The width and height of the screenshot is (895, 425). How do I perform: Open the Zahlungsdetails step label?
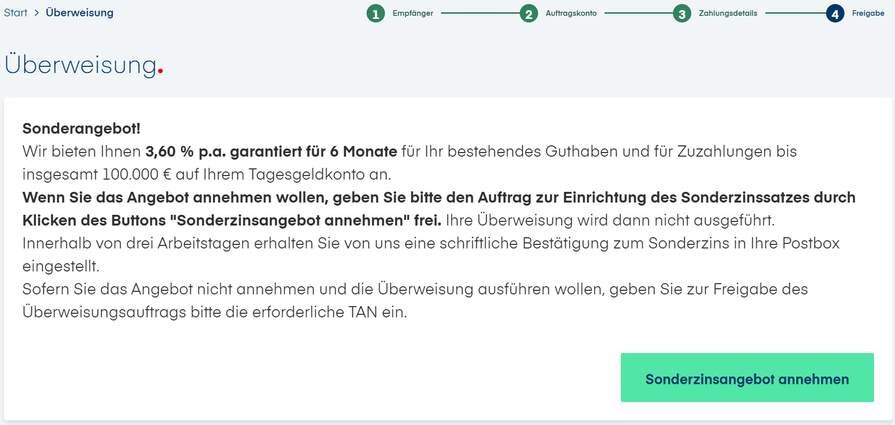point(727,14)
